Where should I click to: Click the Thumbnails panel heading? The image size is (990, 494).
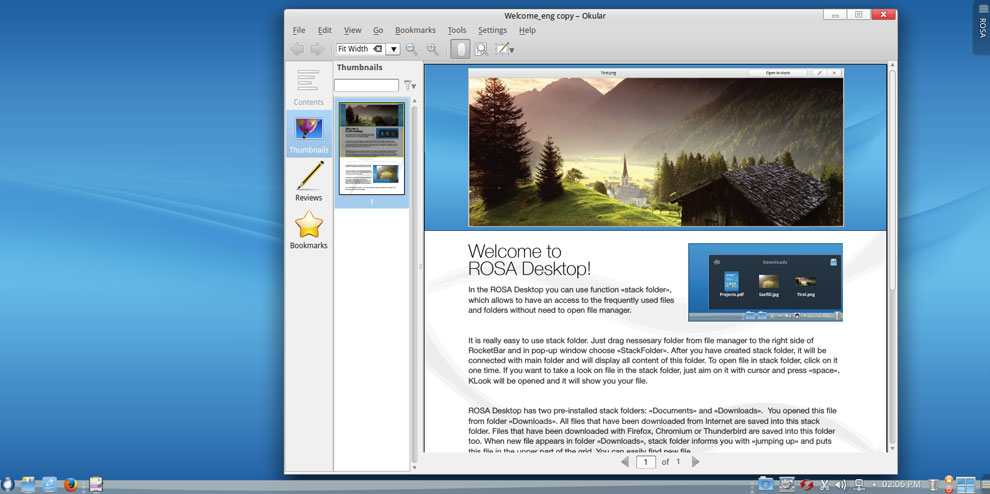point(359,68)
